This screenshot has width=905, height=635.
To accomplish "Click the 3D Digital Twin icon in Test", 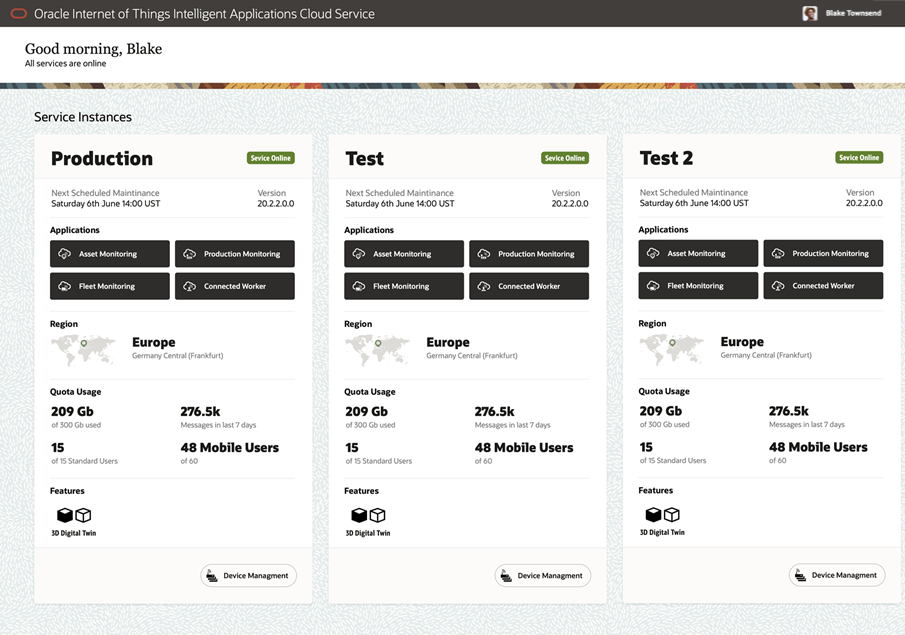I will coord(368,515).
